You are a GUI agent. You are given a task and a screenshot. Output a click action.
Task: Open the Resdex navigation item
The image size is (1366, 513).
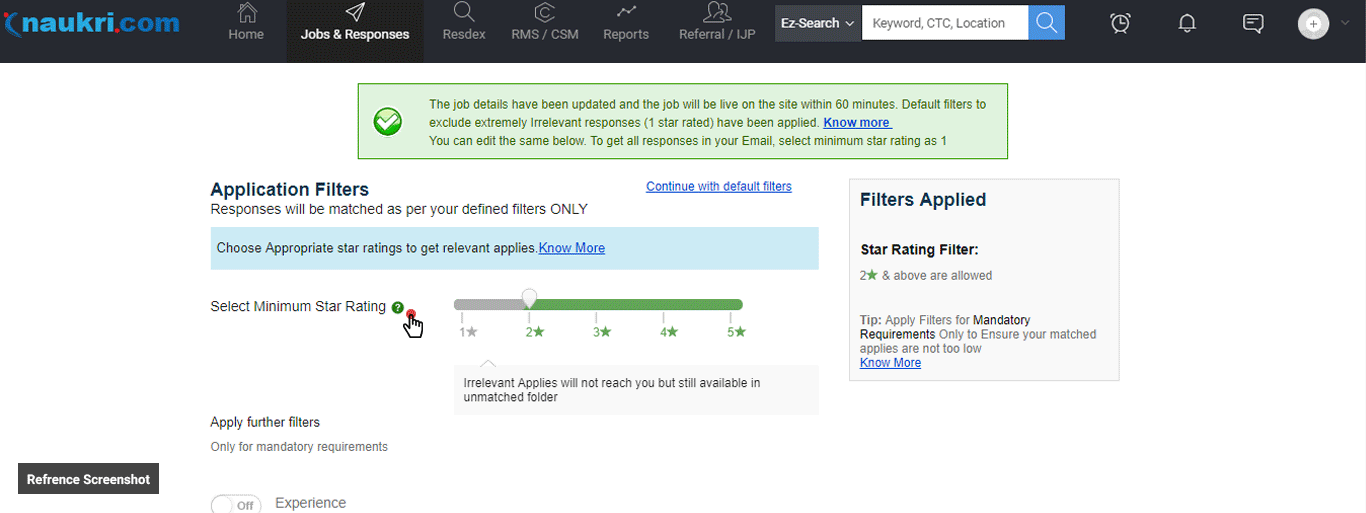[464, 23]
